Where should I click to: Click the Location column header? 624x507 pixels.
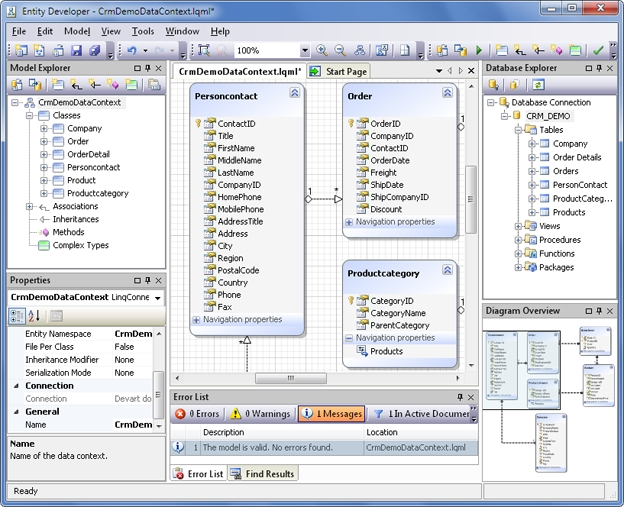[421, 432]
